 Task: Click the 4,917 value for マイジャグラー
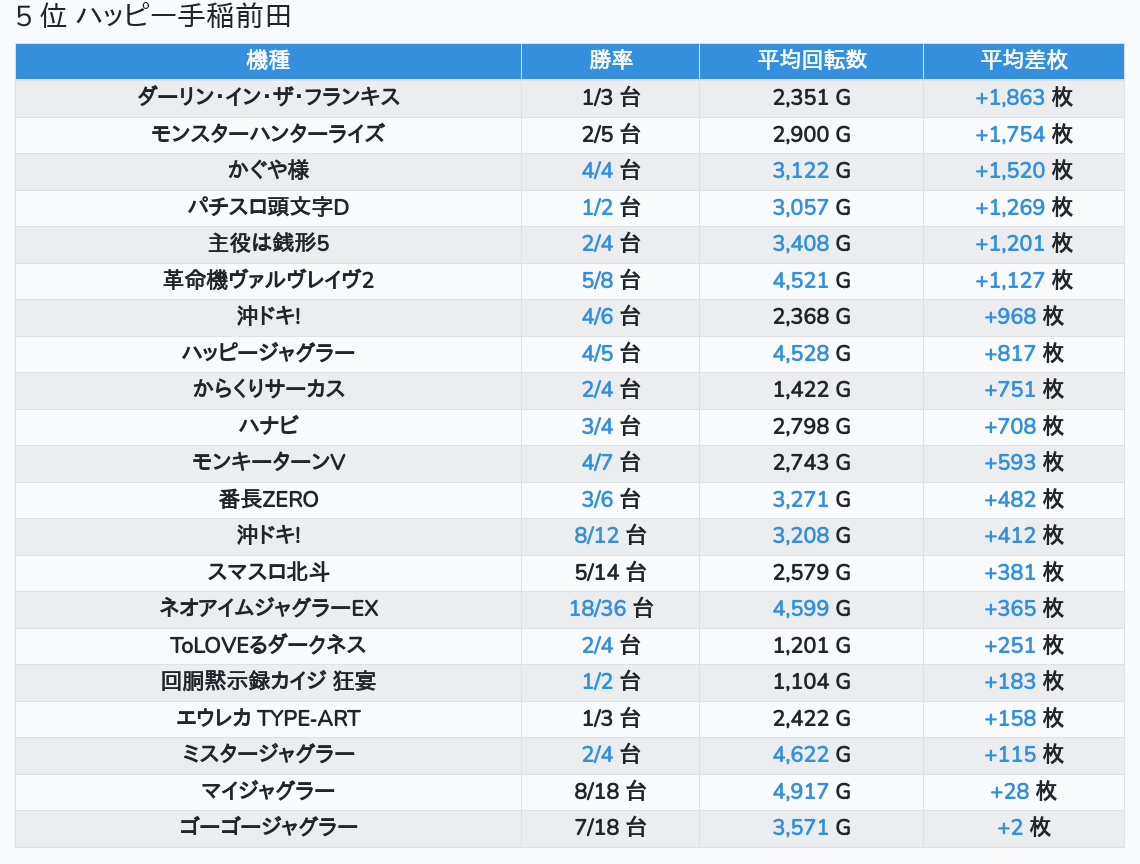click(x=800, y=791)
